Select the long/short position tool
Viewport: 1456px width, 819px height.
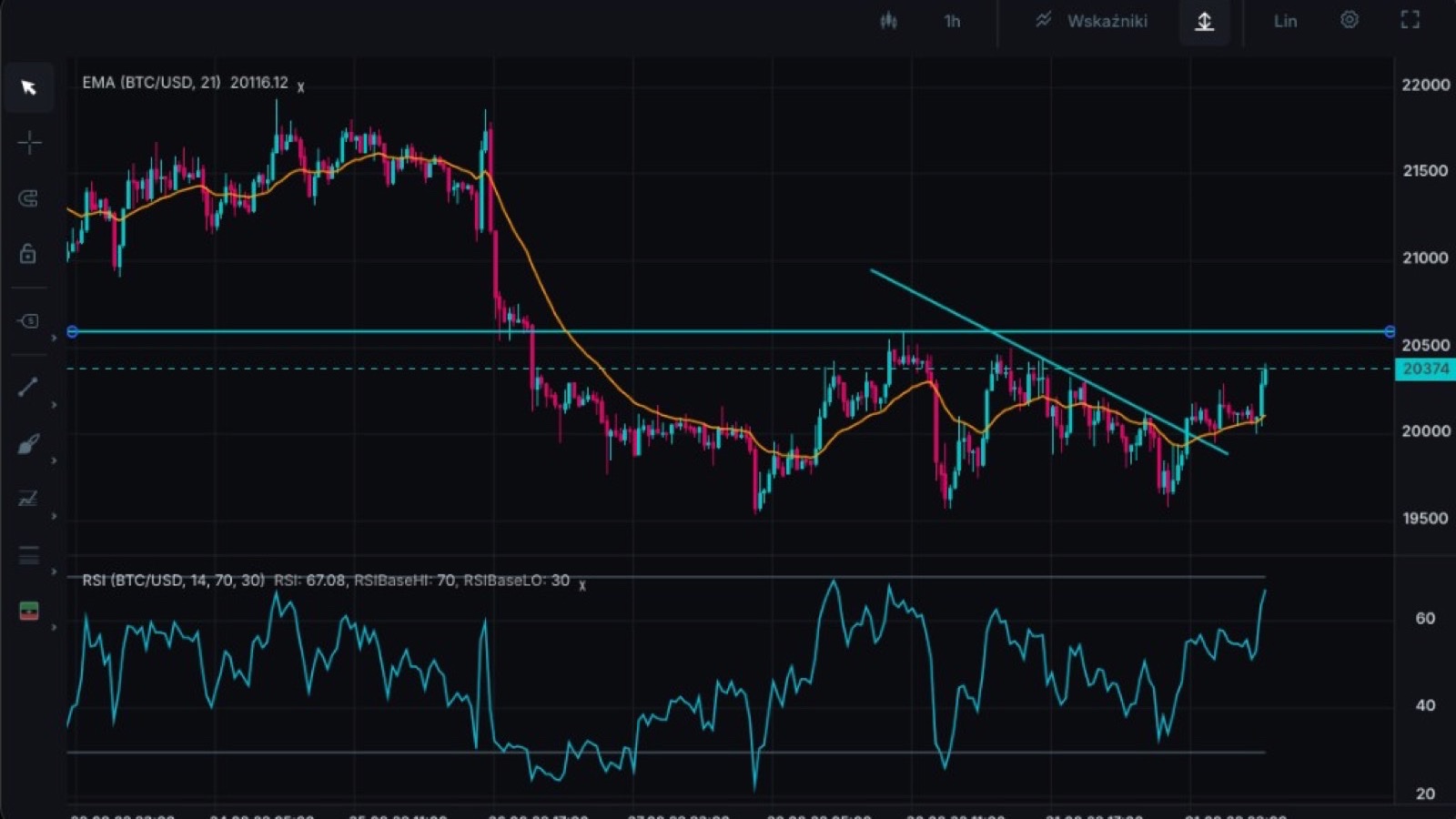29,611
